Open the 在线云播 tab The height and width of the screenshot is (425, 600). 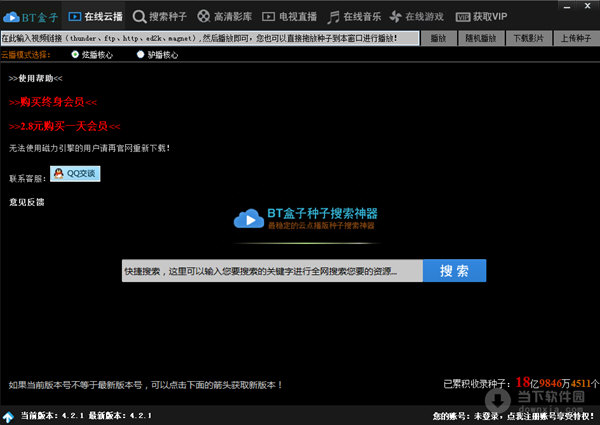click(x=95, y=16)
